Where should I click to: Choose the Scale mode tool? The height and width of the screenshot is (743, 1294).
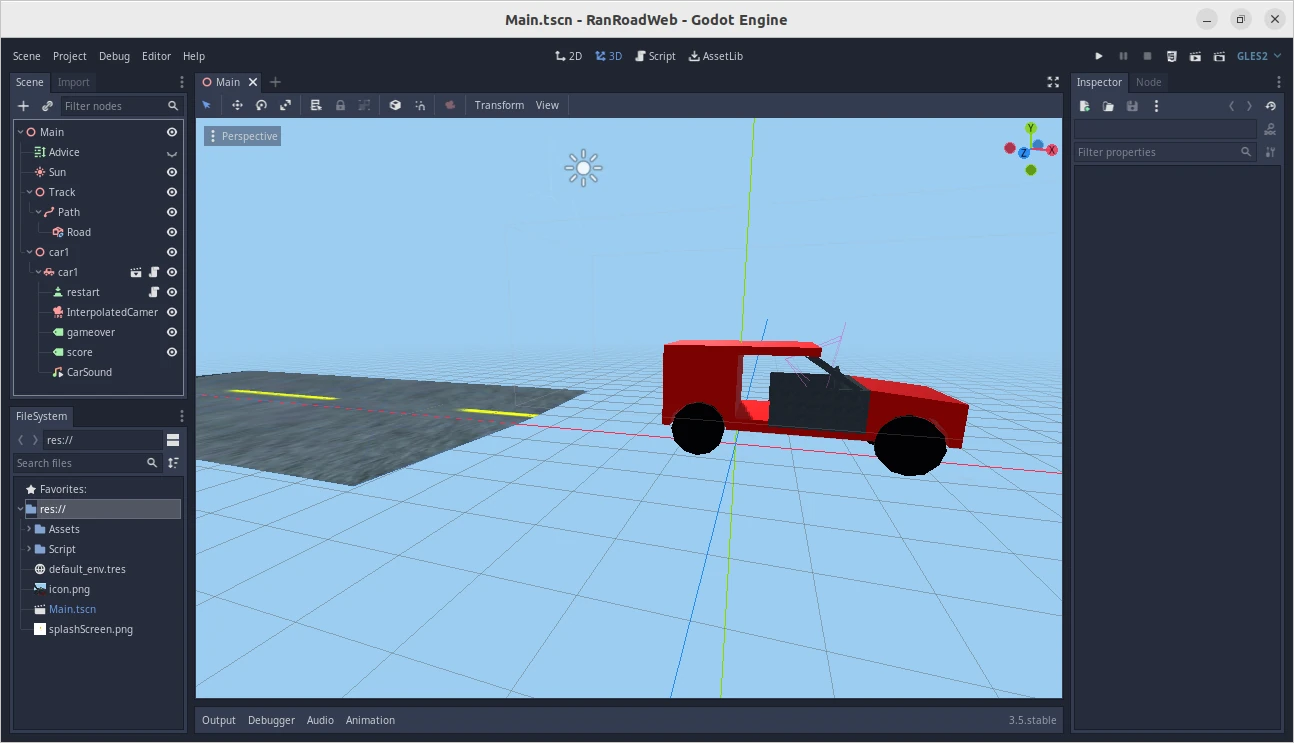(285, 105)
